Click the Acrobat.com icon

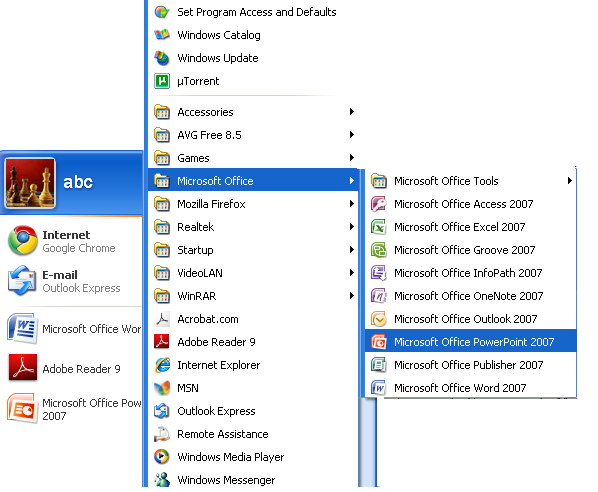click(162, 319)
